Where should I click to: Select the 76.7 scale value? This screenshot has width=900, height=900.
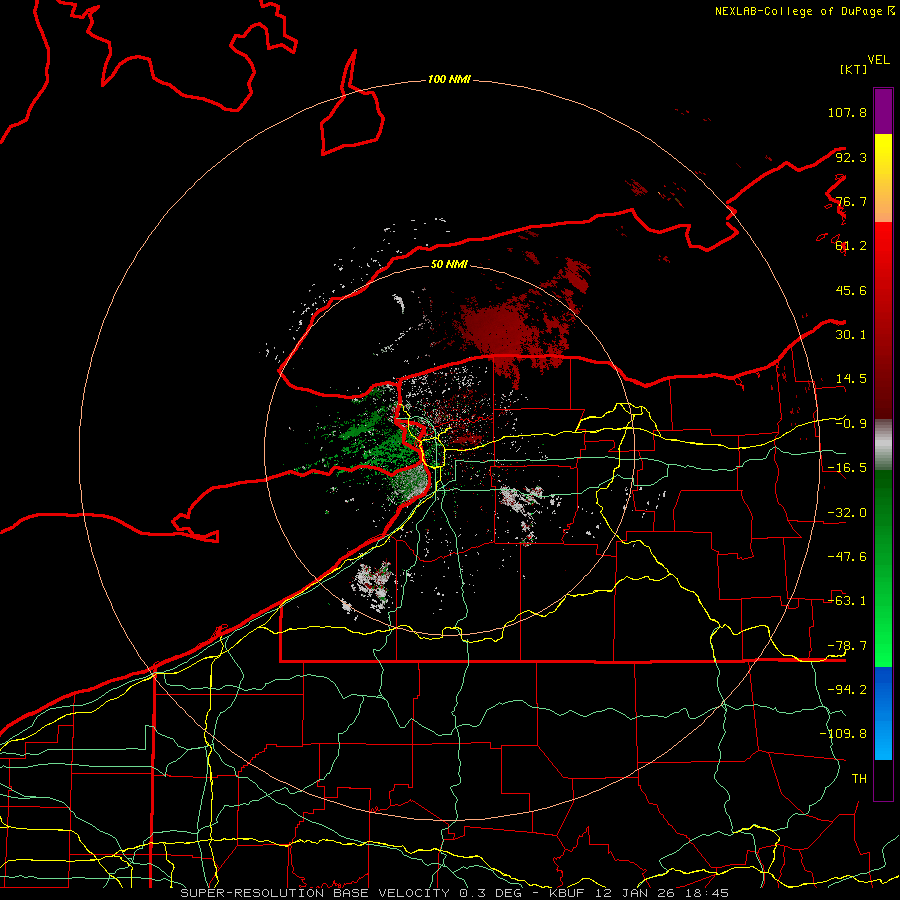pyautogui.click(x=851, y=201)
